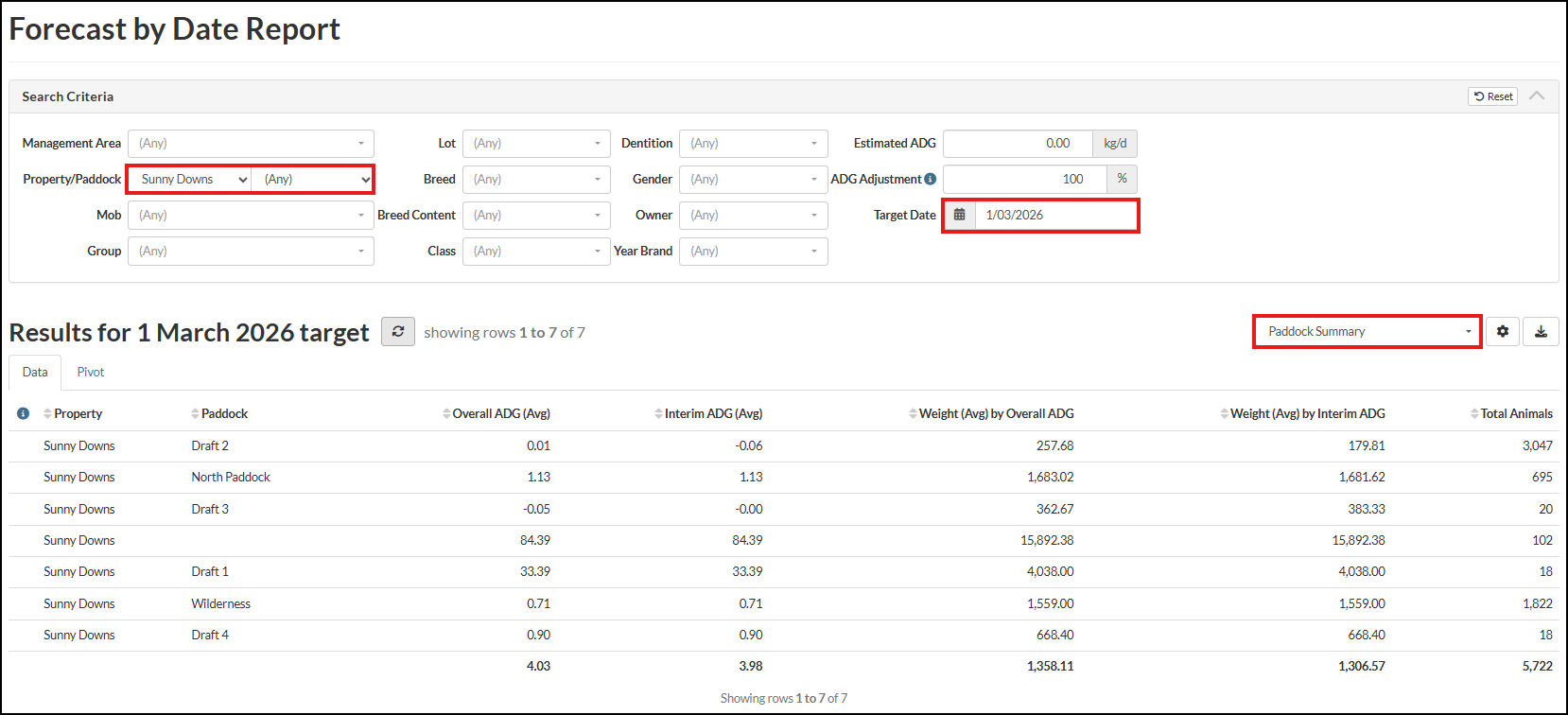Click the Draft 1 paddock cell

[210, 572]
